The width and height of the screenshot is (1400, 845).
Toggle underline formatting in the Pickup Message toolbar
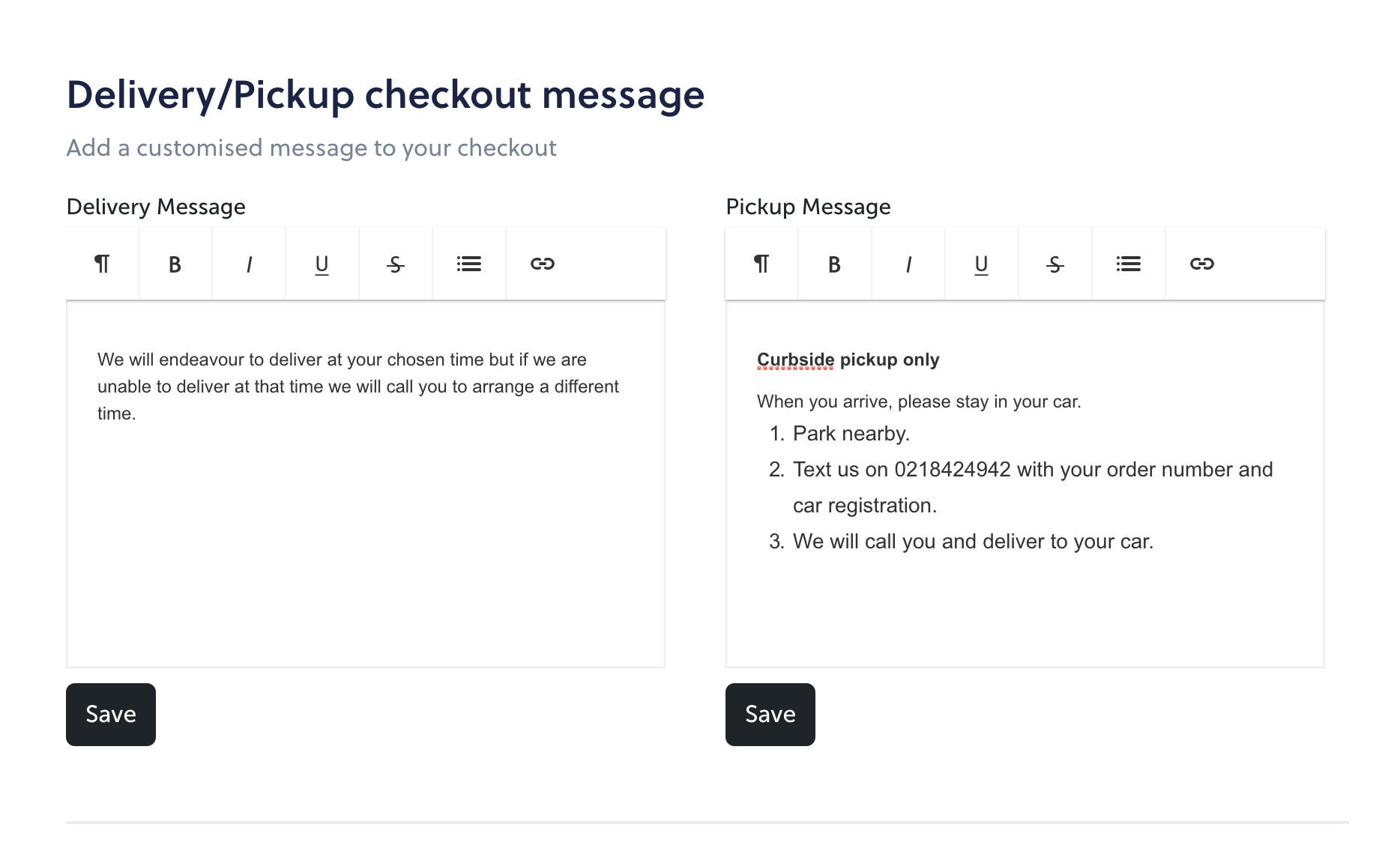click(x=981, y=264)
